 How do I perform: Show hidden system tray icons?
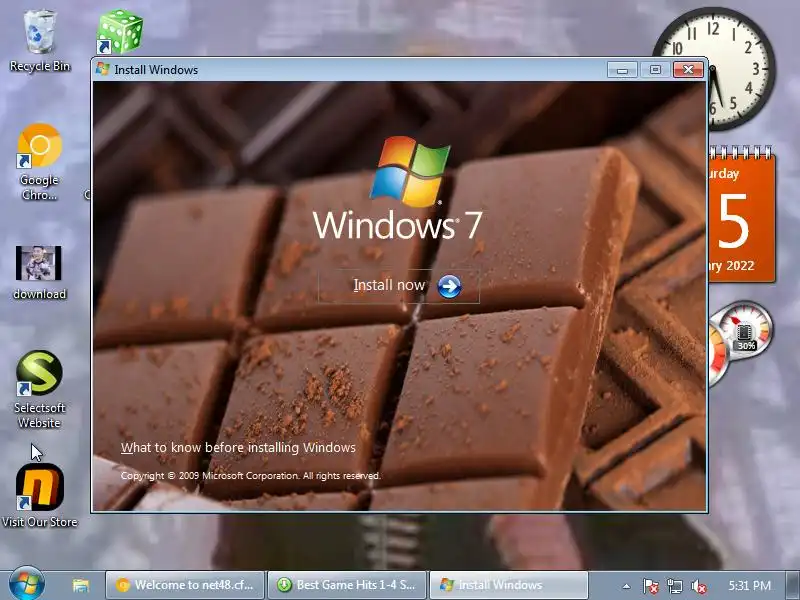coord(626,586)
